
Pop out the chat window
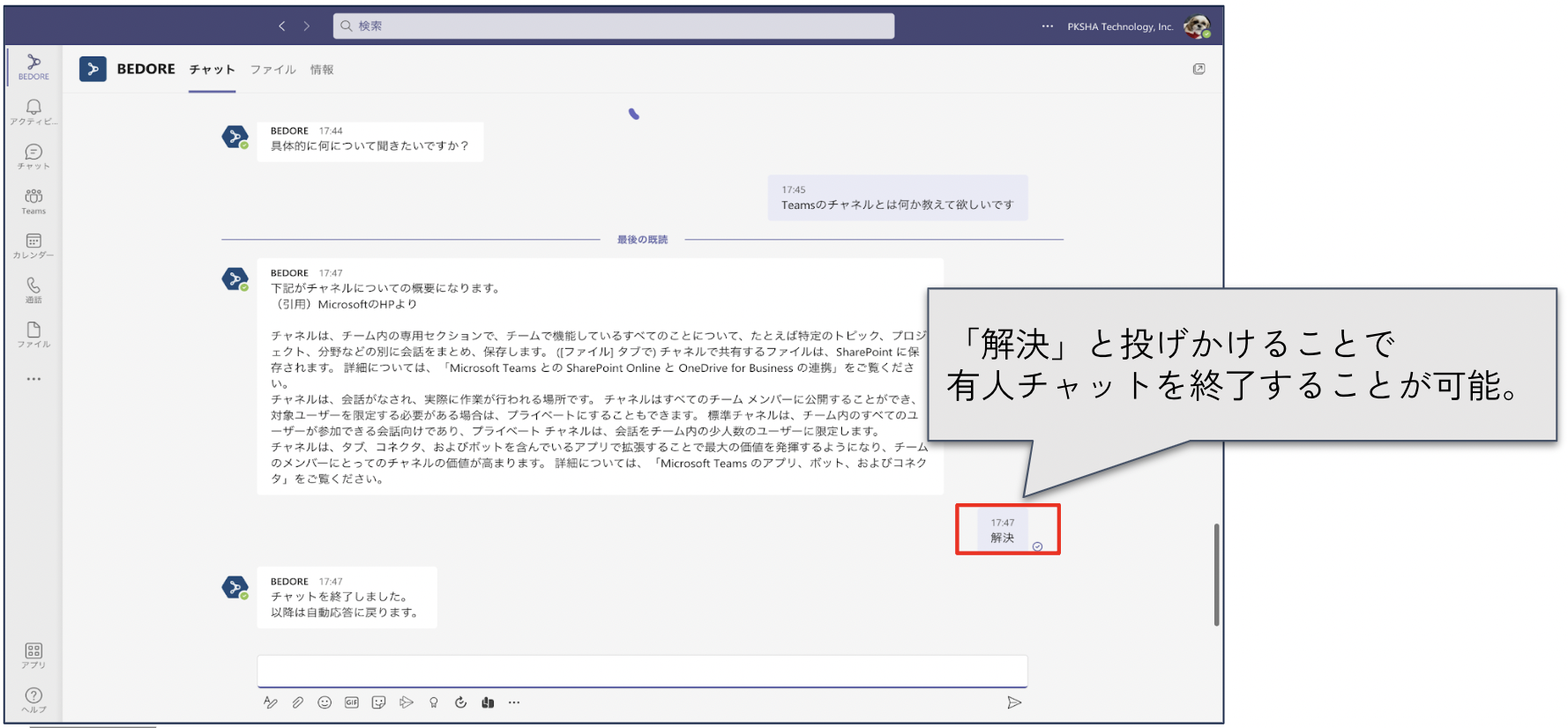click(x=1198, y=69)
